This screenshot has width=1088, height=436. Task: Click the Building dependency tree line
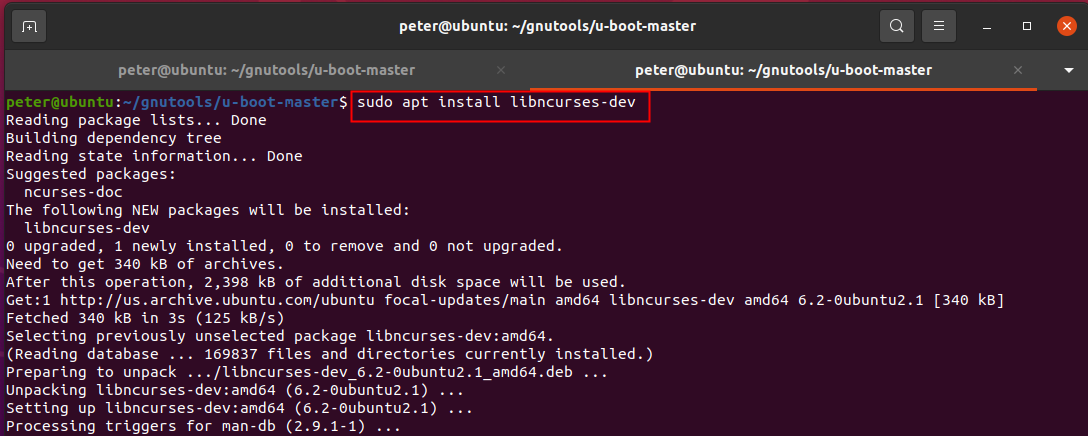[x=113, y=138]
